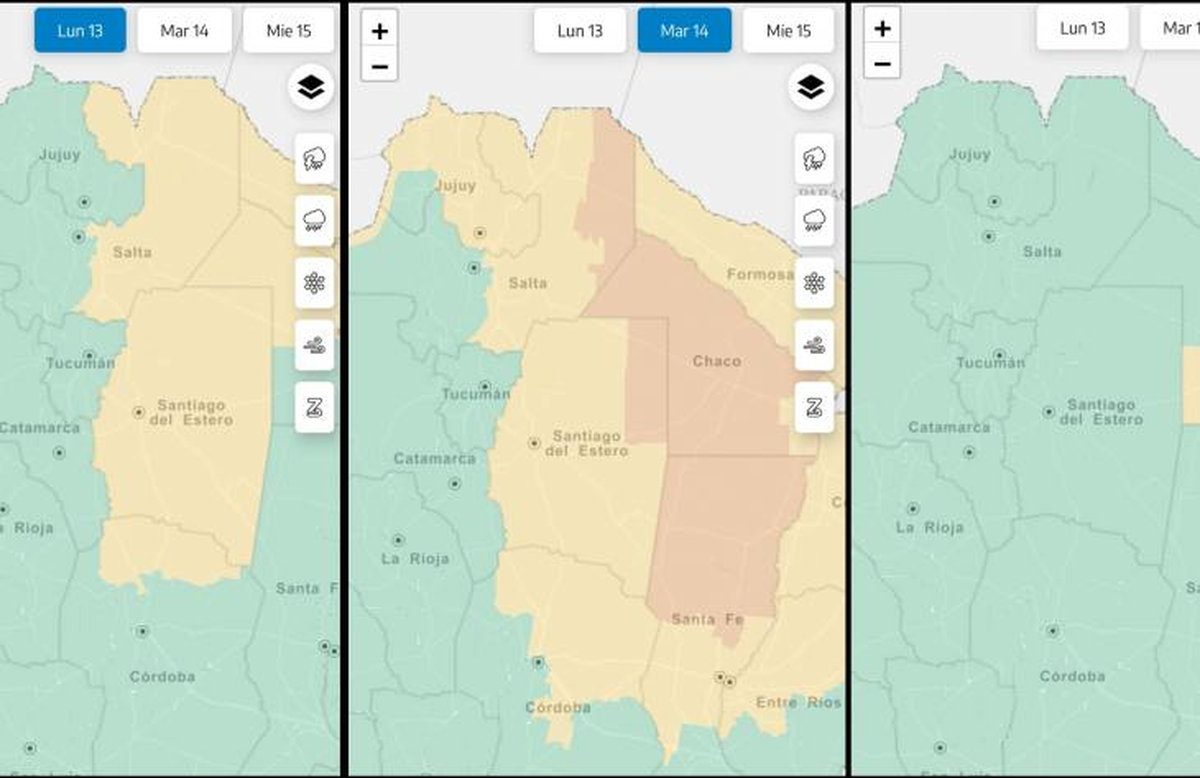
Task: Click the Santiago del Estero city marker, left map
Action: (138, 411)
